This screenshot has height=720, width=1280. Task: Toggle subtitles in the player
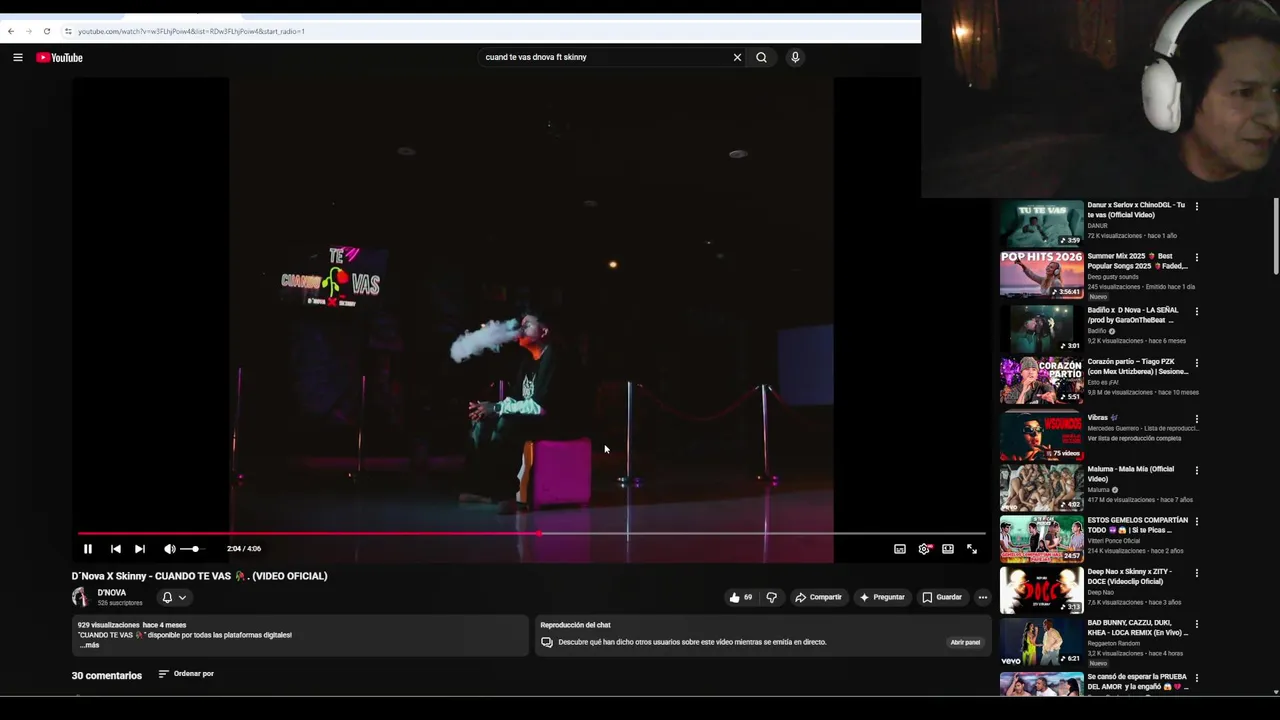coord(900,548)
